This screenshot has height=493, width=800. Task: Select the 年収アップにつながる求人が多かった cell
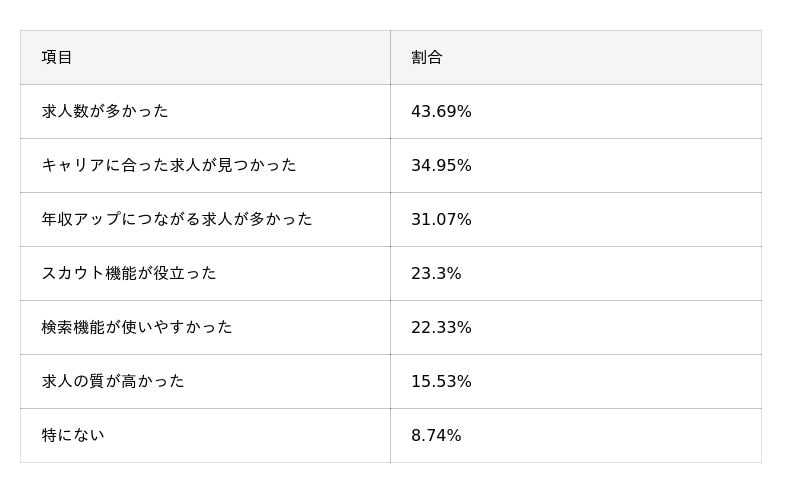pos(177,220)
